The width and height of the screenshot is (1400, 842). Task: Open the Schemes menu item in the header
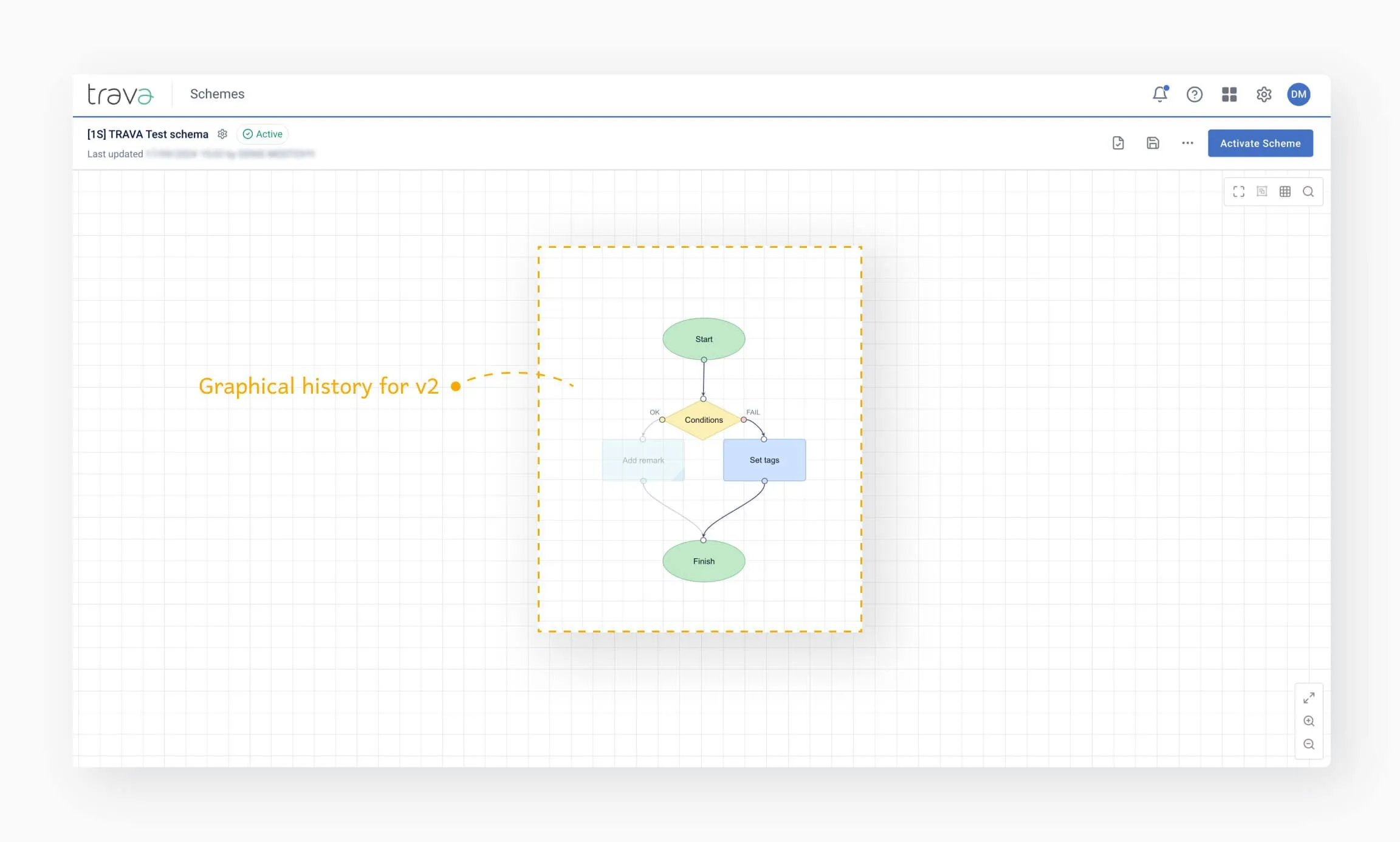tap(217, 94)
